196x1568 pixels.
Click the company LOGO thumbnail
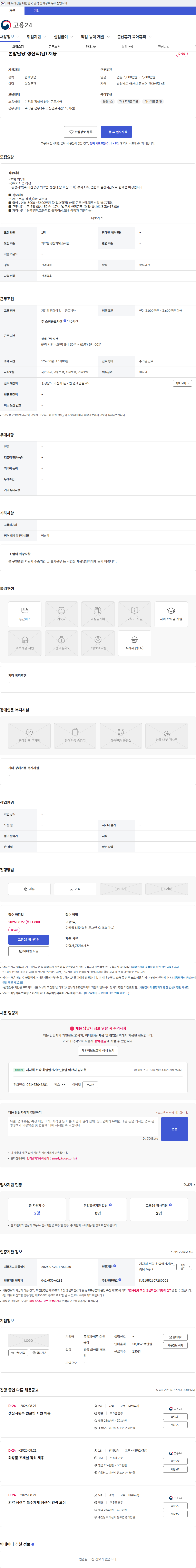(29, 1340)
